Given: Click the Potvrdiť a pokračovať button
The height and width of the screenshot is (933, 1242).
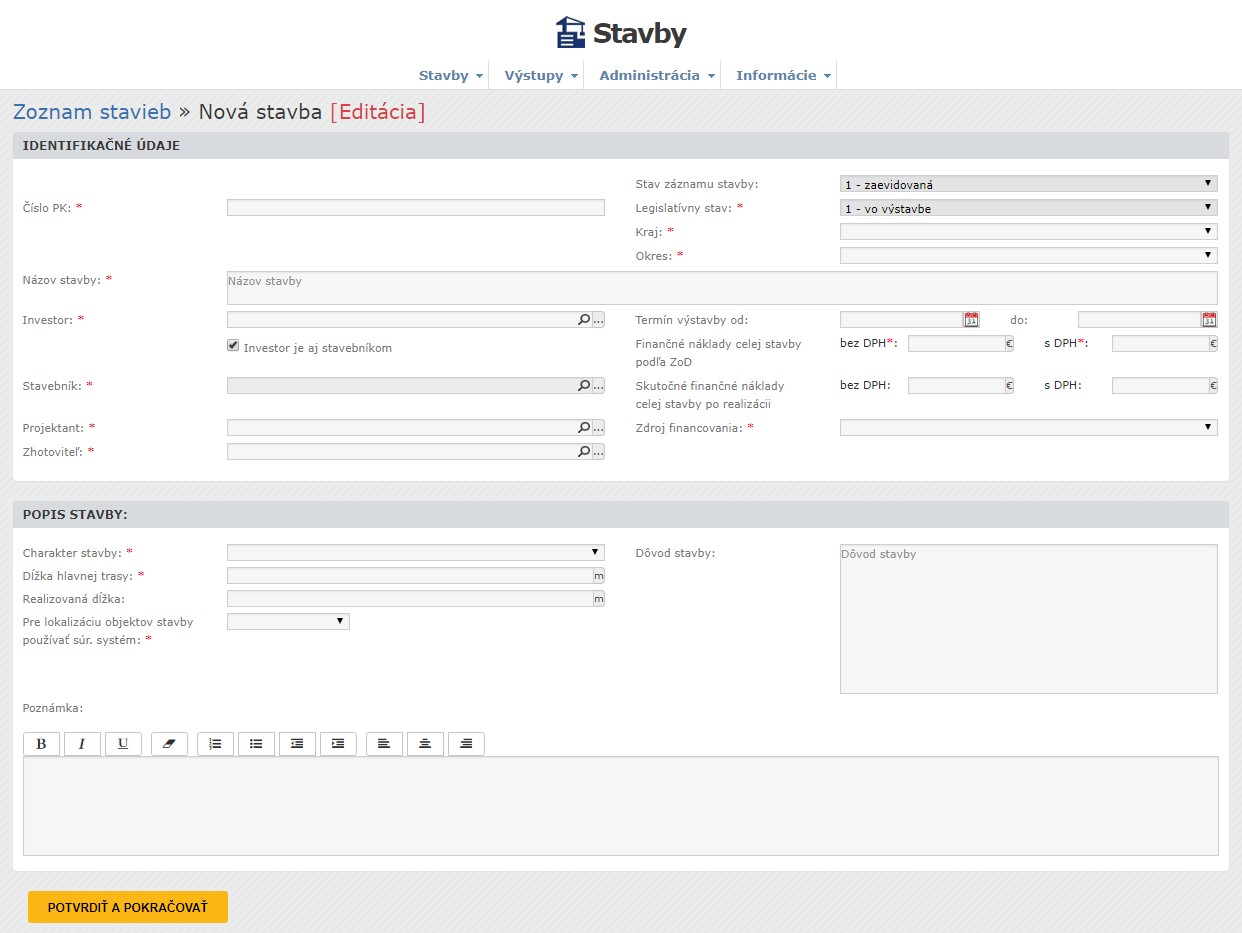Looking at the screenshot, I should coord(128,907).
